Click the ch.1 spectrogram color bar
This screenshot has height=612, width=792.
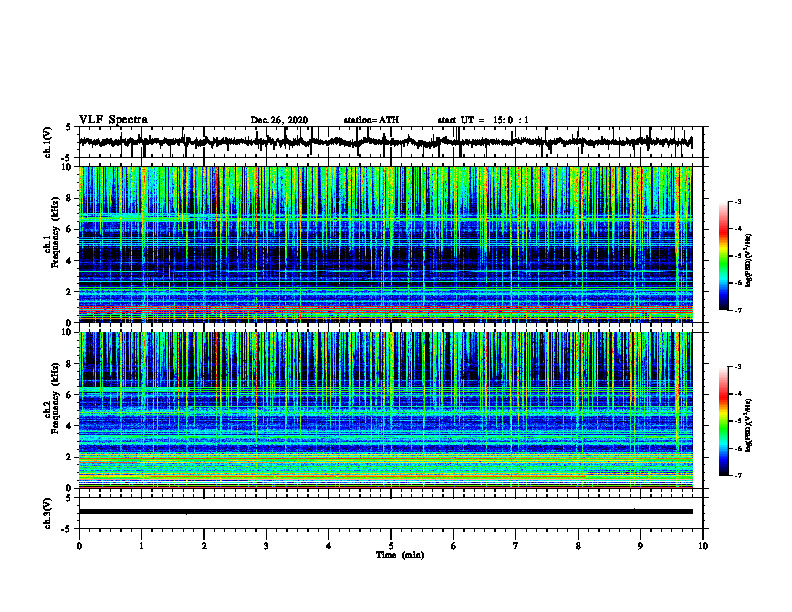coord(723,256)
